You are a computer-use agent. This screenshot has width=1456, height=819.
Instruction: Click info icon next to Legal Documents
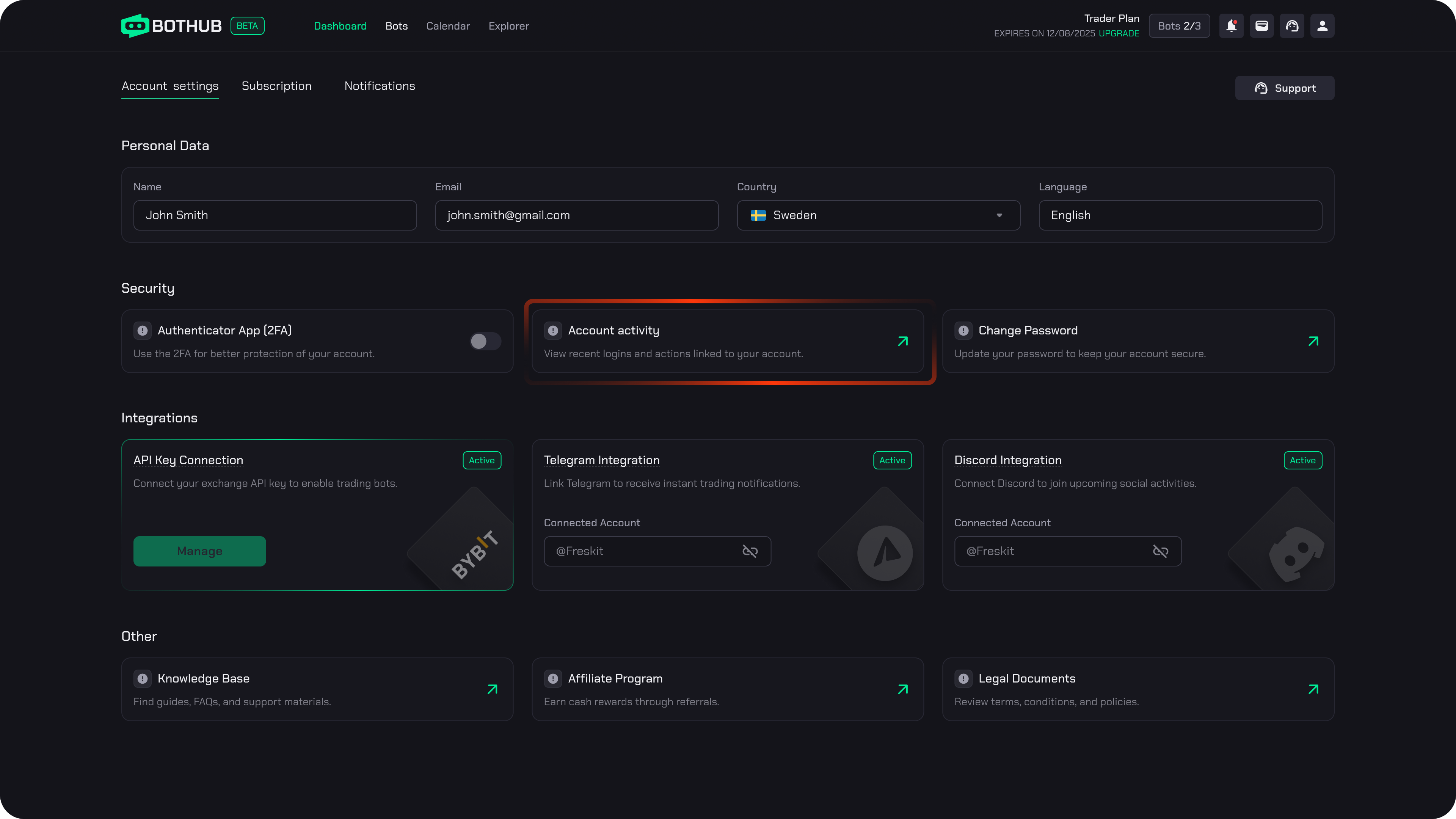pos(963,678)
